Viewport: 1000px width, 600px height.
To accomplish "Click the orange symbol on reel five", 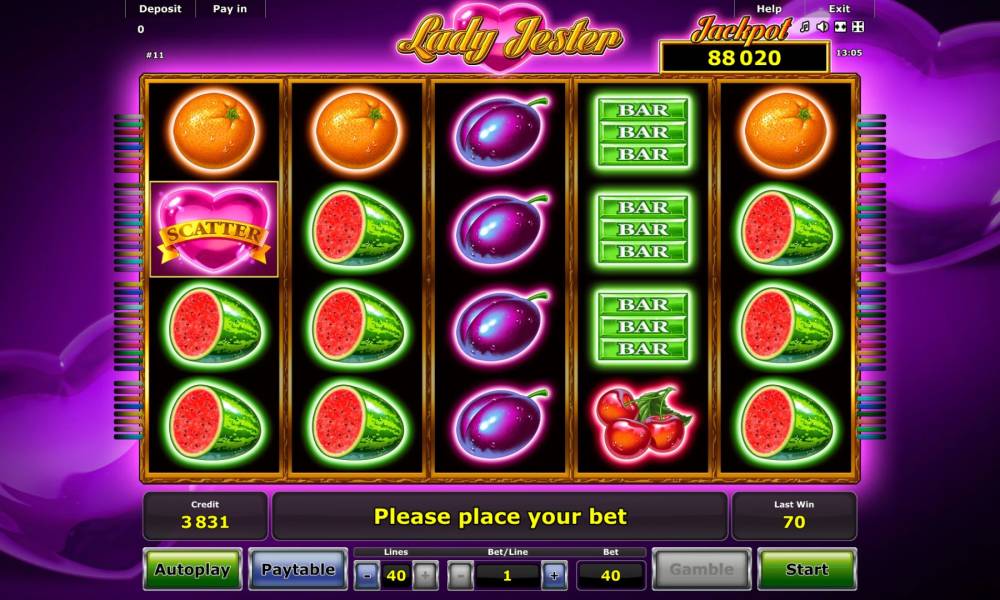I will [786, 132].
